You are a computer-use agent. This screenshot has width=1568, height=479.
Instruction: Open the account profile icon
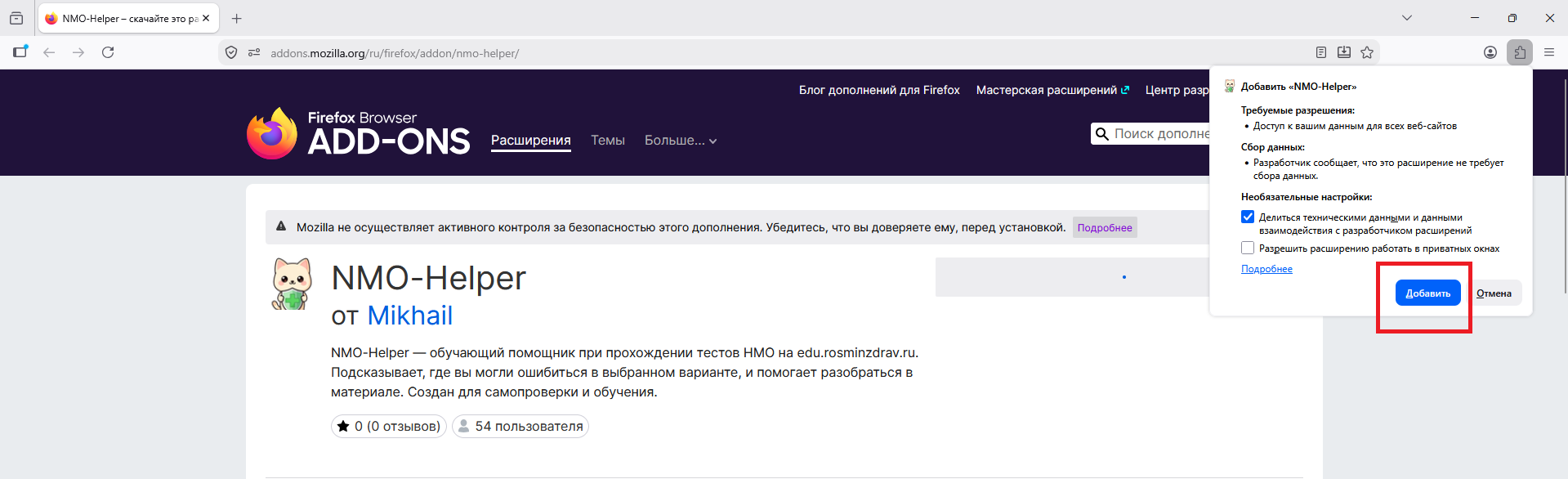coord(1490,52)
